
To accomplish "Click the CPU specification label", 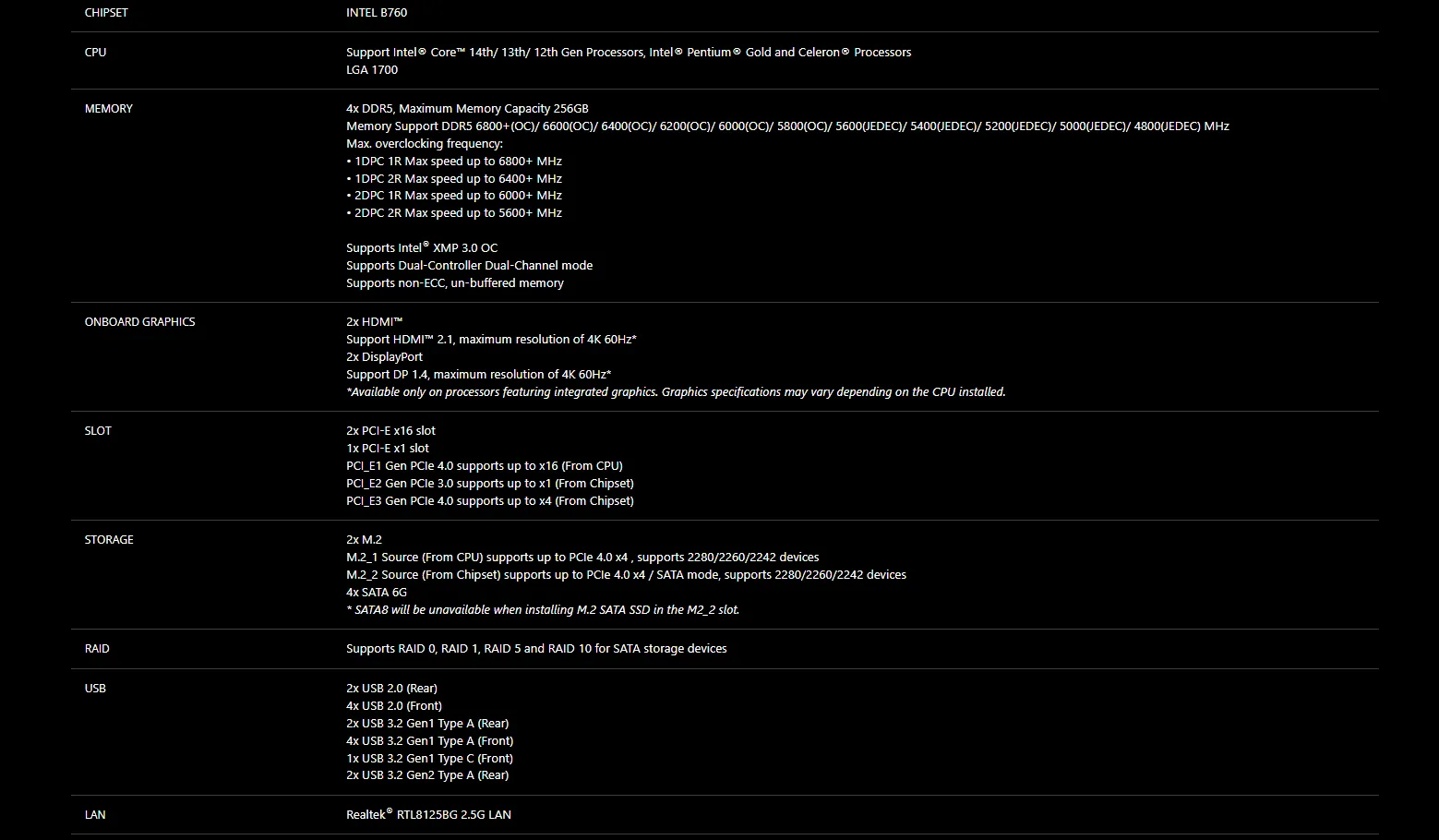I will 95,53.
